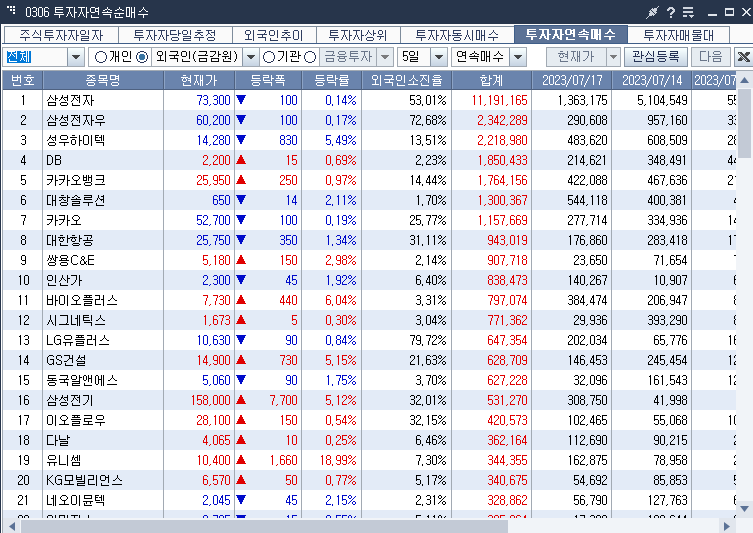
Task: Click the up arrow in DB row
Action: click(241, 160)
